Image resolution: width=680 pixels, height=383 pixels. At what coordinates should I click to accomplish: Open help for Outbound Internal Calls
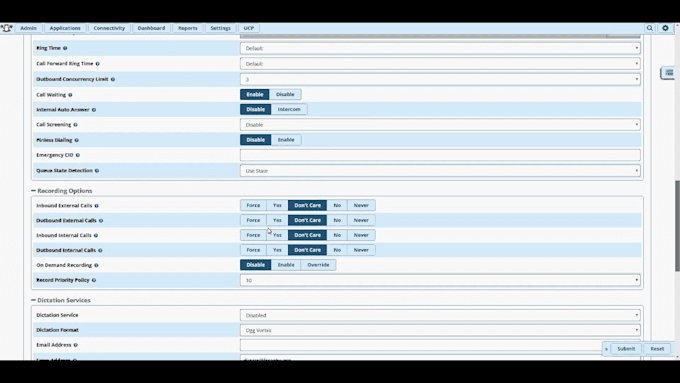point(100,250)
